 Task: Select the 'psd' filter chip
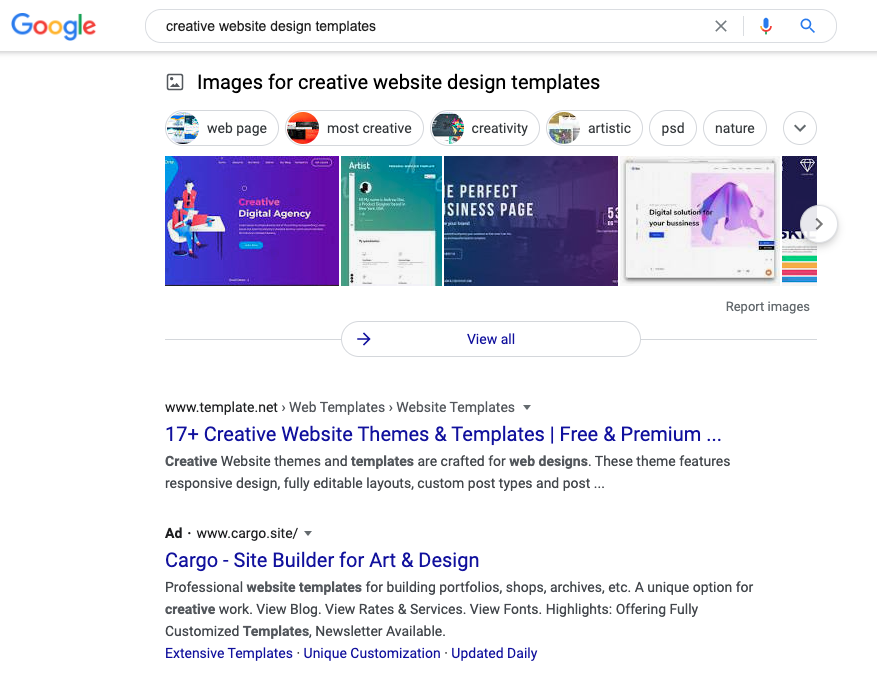tap(673, 128)
